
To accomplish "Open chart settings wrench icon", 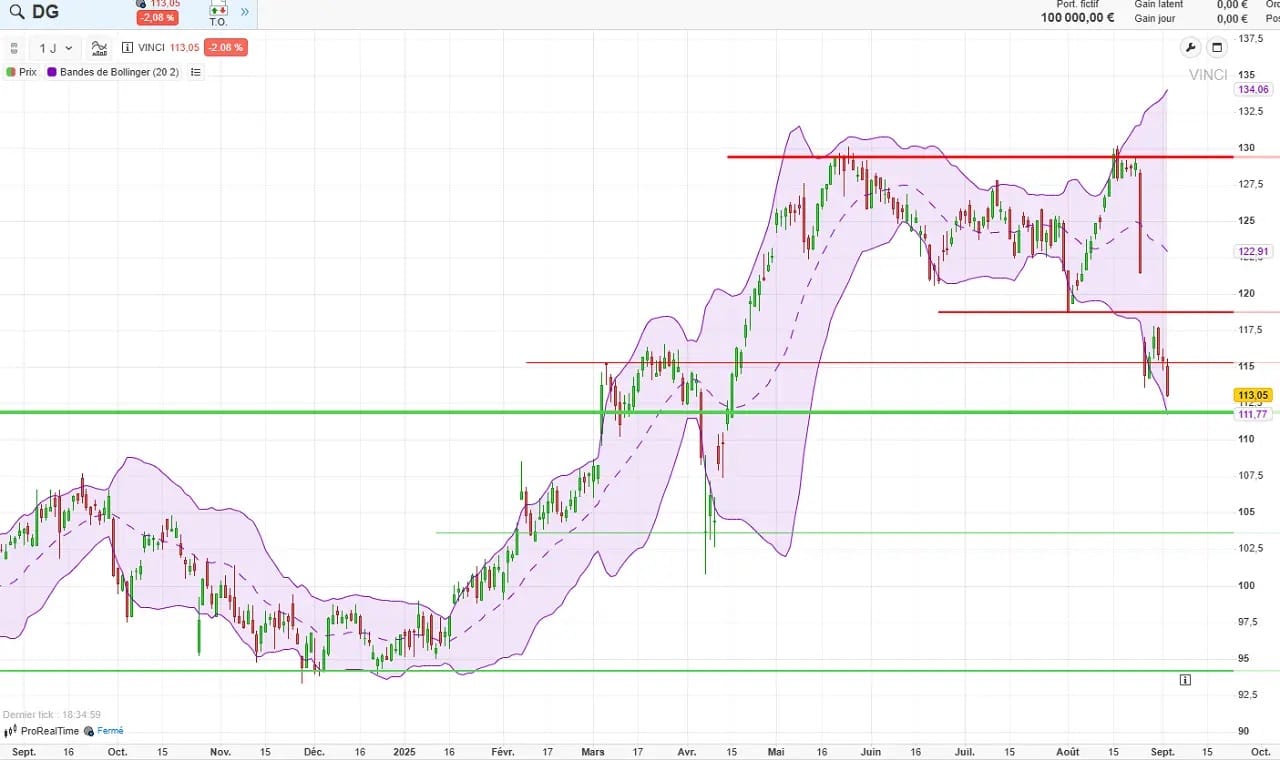I will point(1190,47).
